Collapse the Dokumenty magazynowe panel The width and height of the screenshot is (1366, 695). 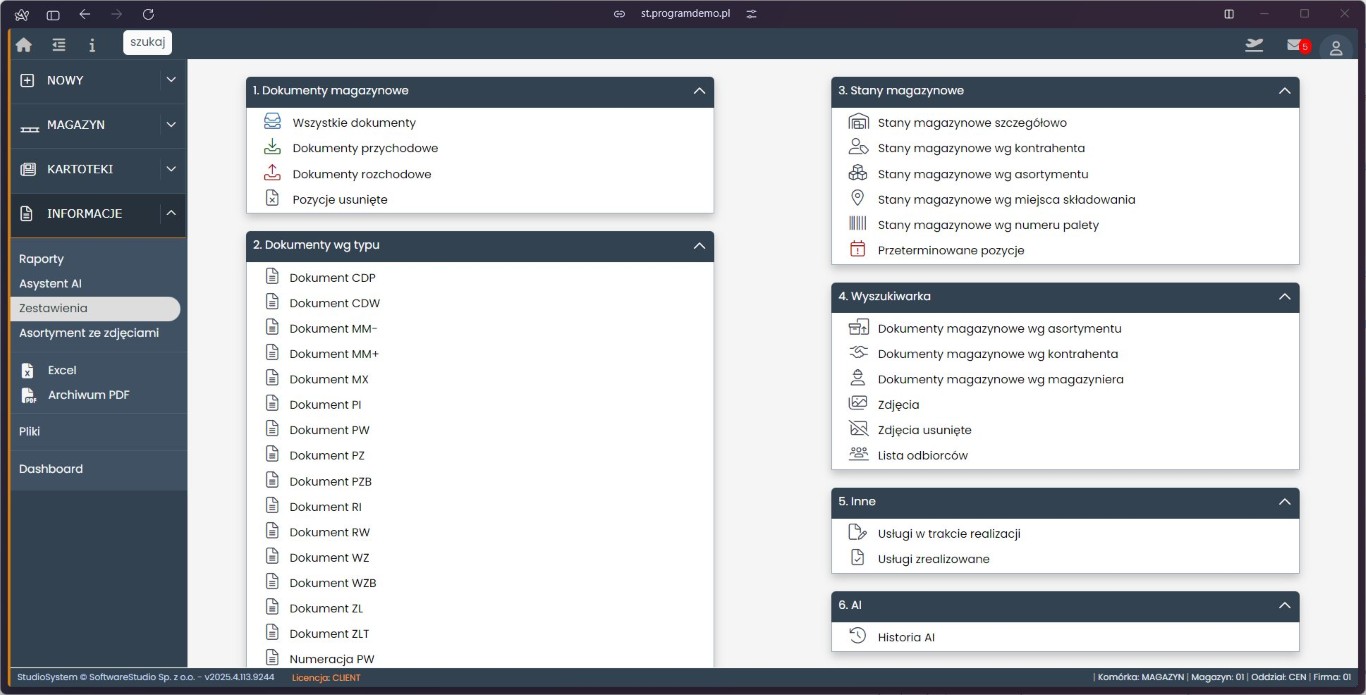[699, 91]
